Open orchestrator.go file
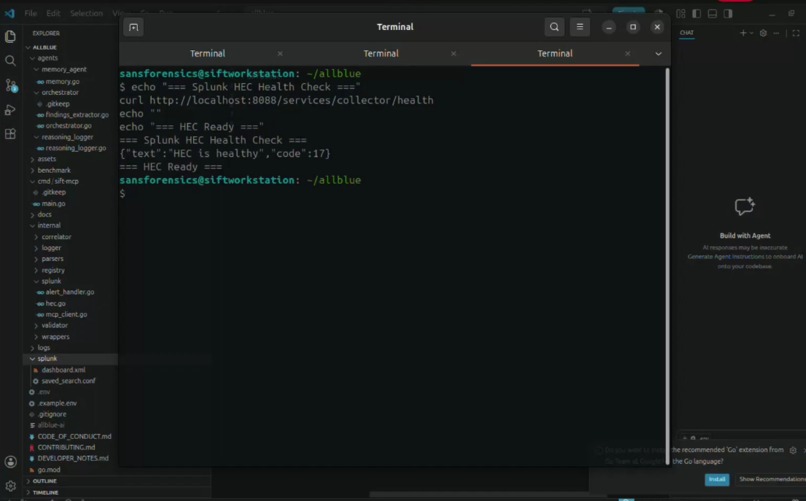This screenshot has width=806, height=501. 68,126
